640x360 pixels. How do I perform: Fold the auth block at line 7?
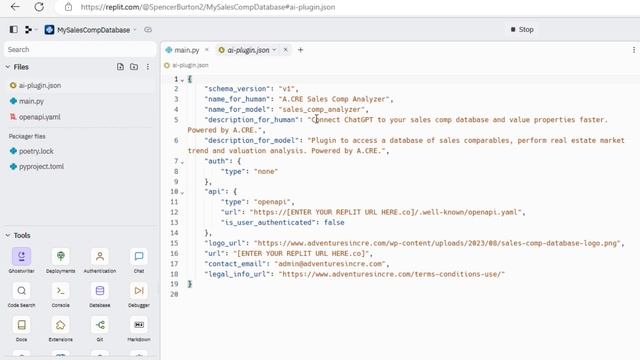tap(182, 162)
